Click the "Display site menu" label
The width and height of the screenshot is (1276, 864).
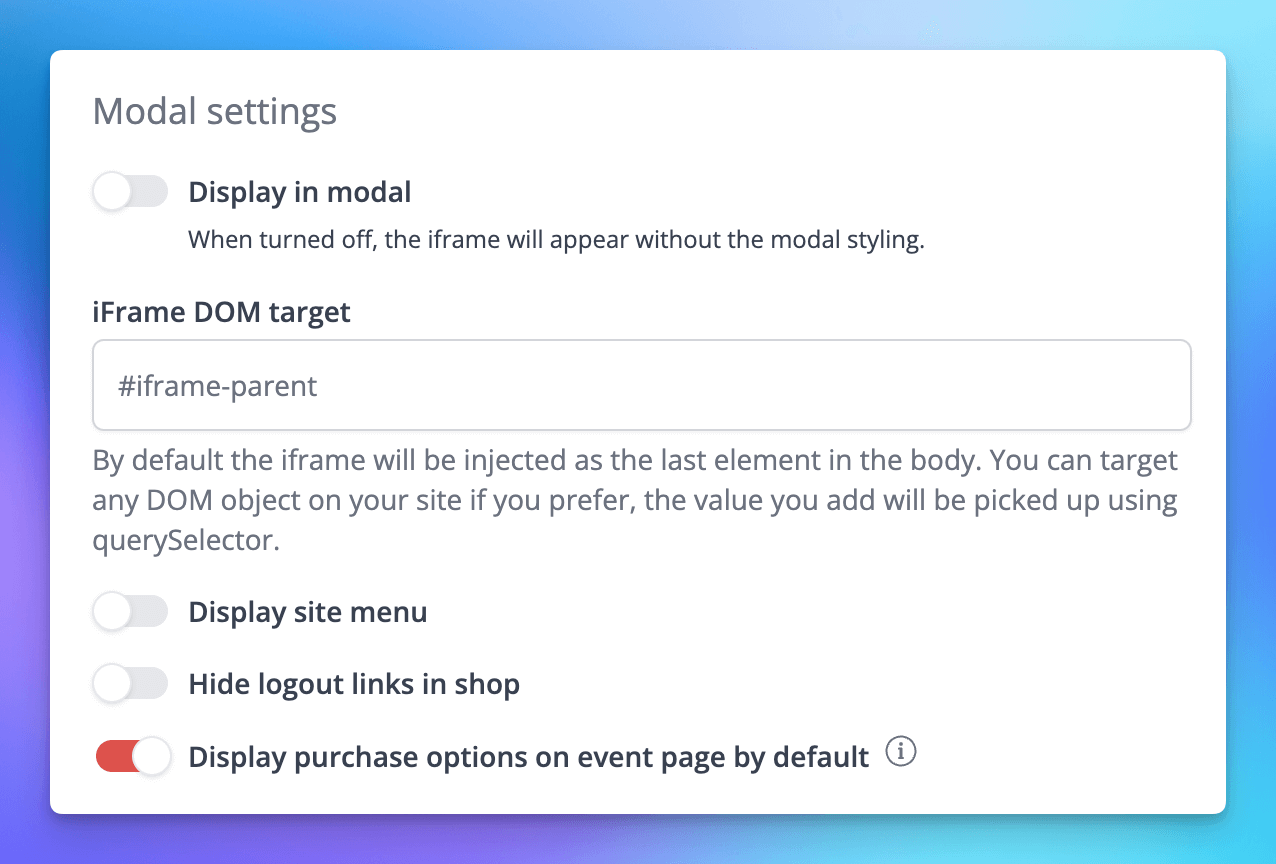(x=308, y=612)
